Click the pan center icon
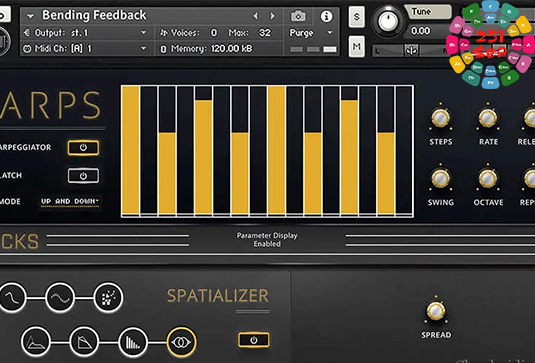 pos(412,51)
